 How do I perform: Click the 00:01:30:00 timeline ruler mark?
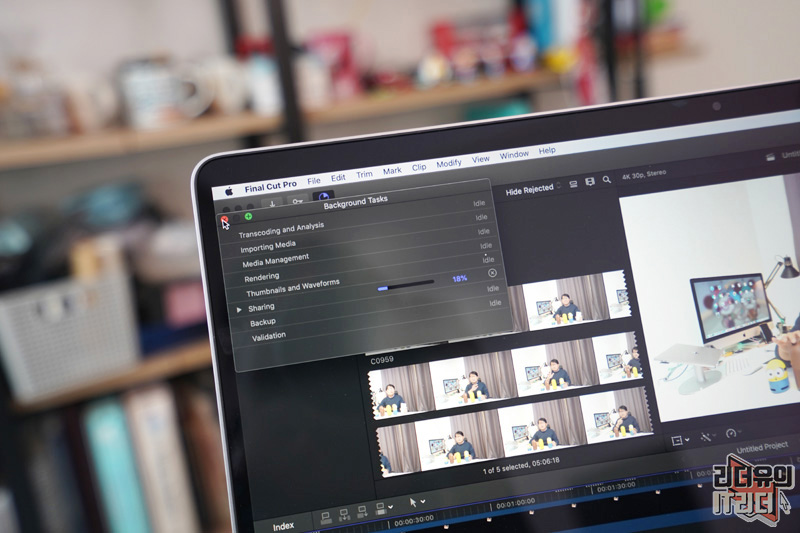617,487
